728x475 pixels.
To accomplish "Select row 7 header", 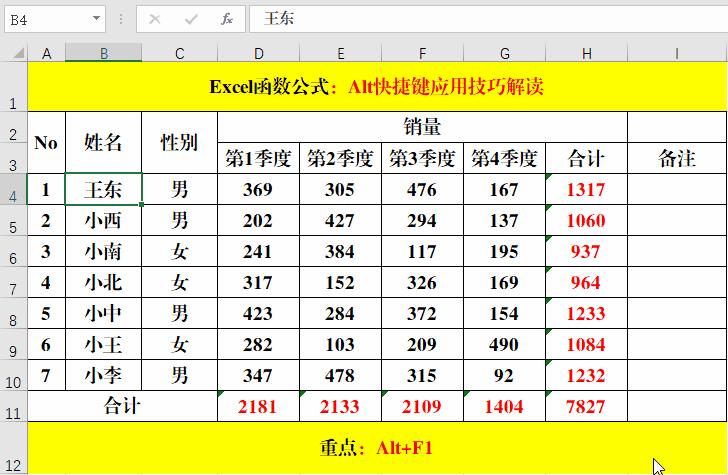I will 13,282.
